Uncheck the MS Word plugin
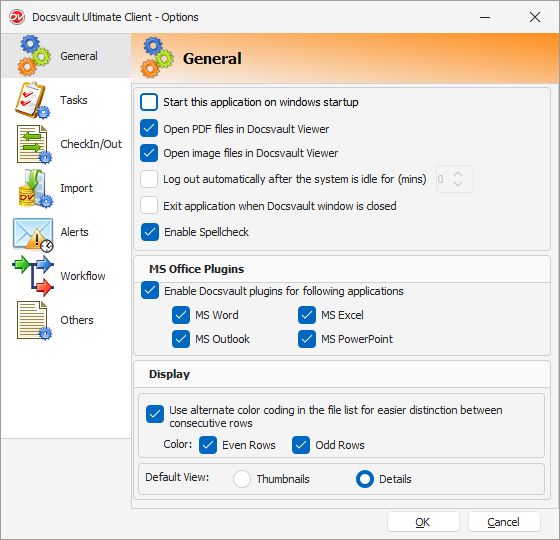 point(181,315)
